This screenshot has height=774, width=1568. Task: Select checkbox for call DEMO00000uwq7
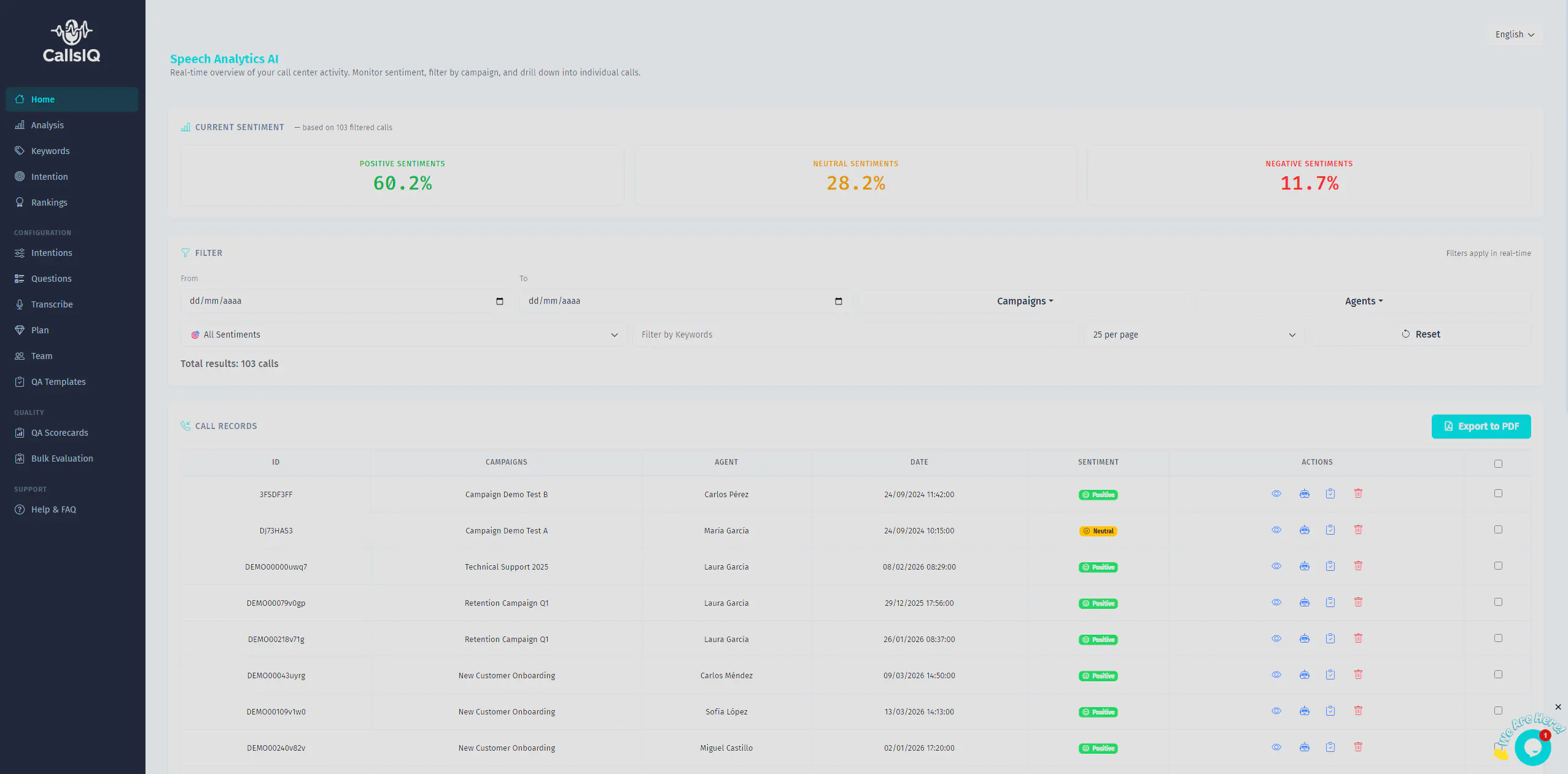click(x=1498, y=566)
